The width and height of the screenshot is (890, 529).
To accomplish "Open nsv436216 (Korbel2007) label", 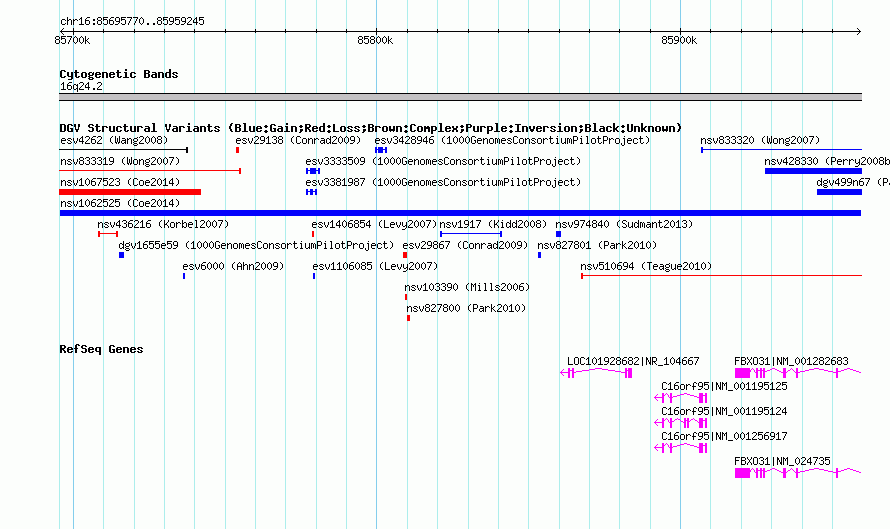I will tap(163, 224).
